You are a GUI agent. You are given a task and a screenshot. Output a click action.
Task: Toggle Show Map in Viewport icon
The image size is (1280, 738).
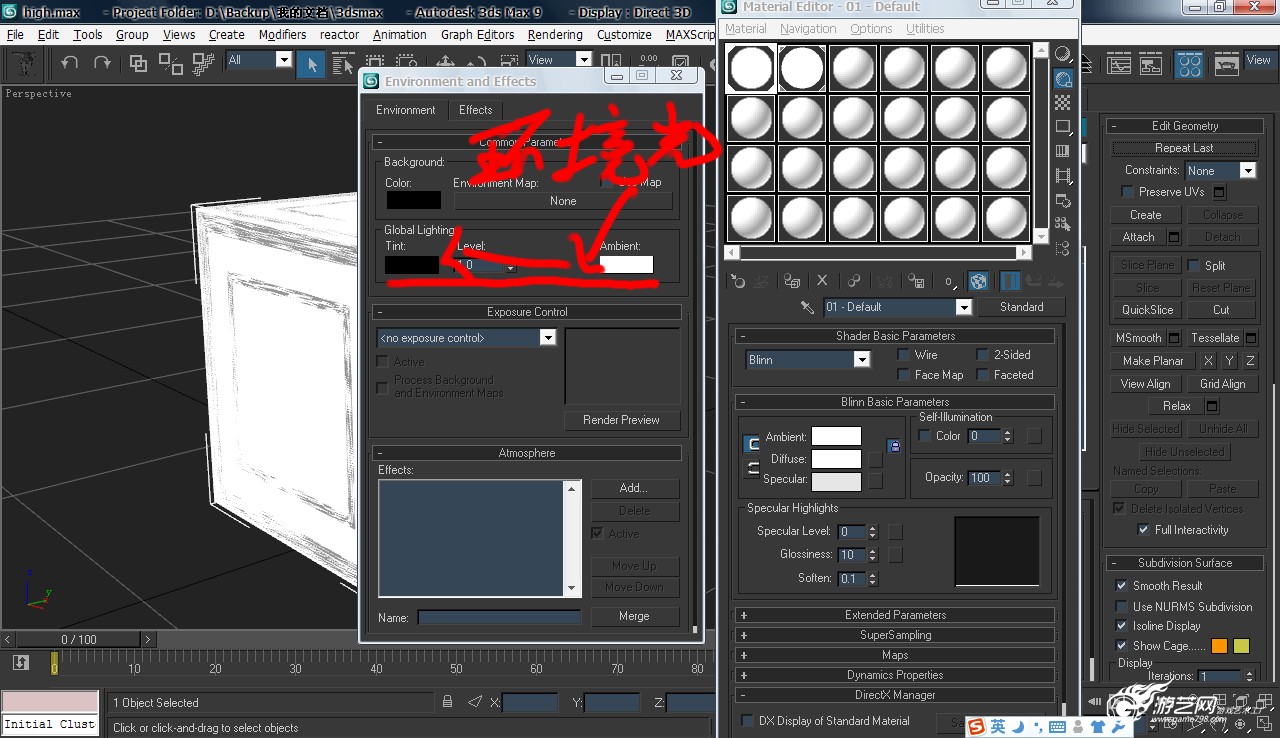tap(979, 281)
